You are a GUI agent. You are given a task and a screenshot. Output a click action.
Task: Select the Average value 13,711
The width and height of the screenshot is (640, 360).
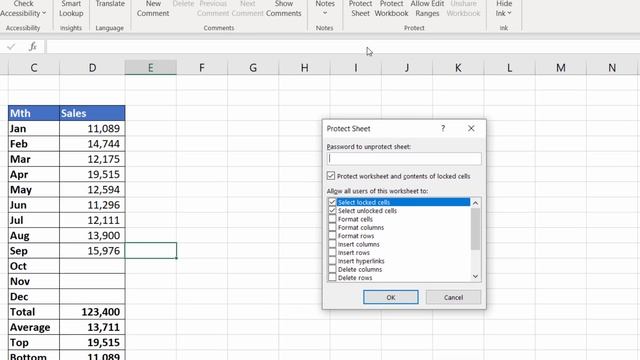pyautogui.click(x=92, y=327)
